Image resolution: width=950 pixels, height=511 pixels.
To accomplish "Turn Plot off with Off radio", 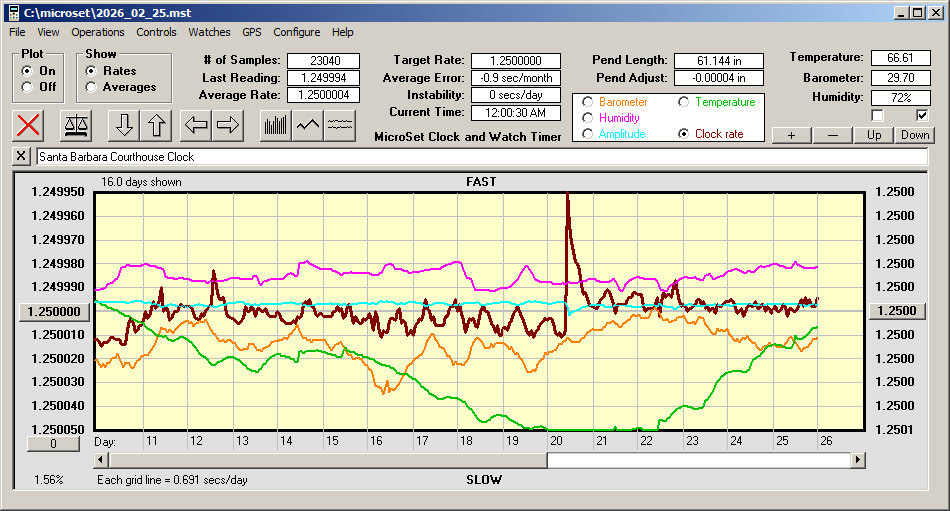I will [27, 87].
